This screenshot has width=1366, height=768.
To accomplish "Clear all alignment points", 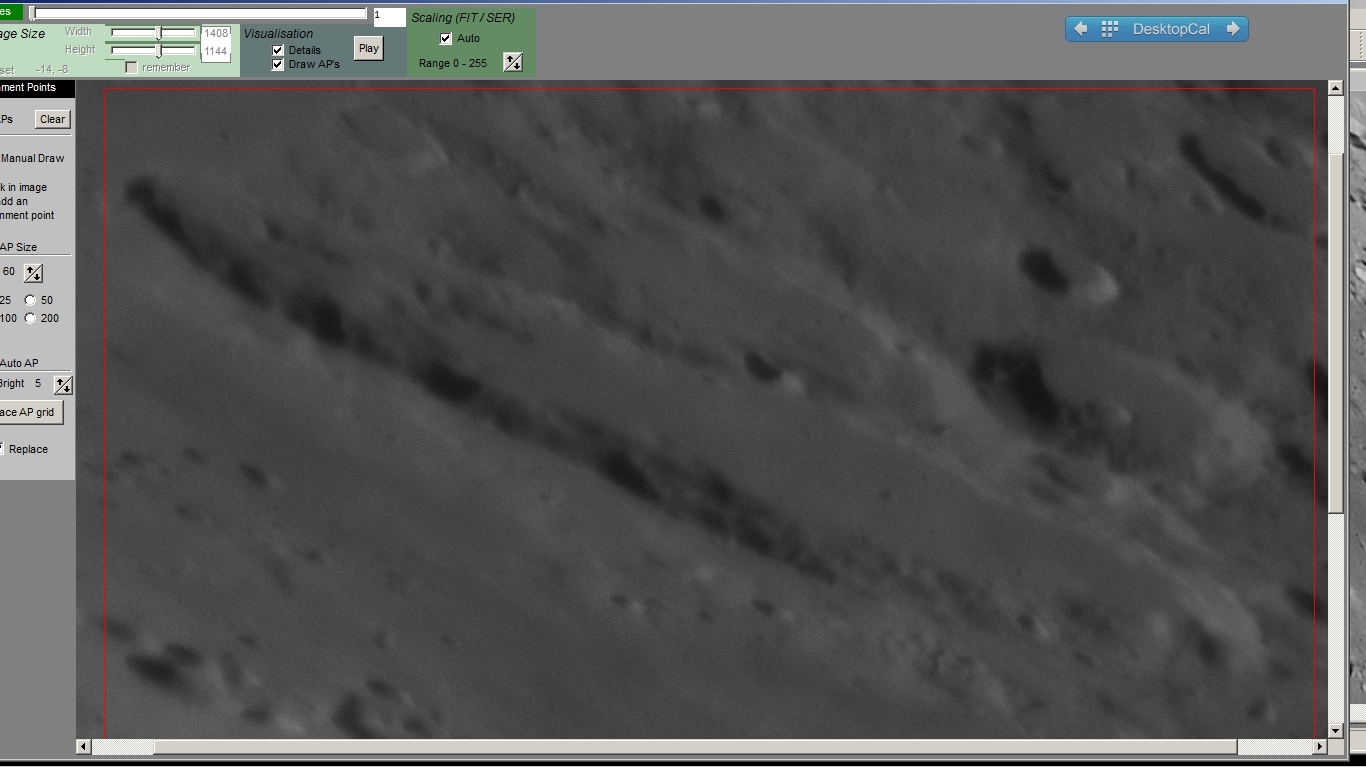I will [52, 119].
